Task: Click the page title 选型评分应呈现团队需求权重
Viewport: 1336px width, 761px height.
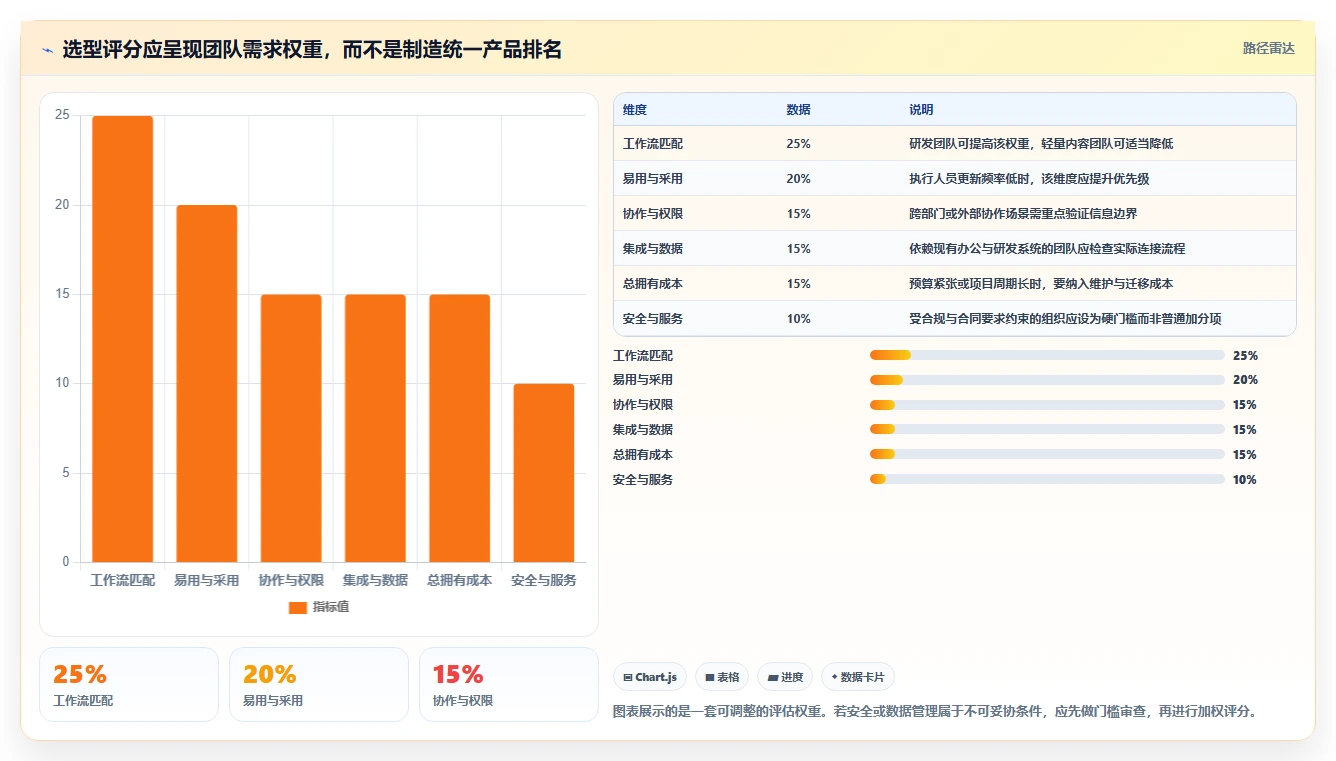Action: (312, 50)
